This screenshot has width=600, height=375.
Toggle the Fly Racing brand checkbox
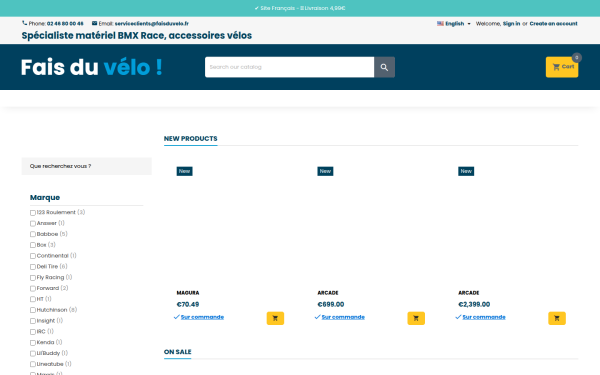[x=33, y=278]
